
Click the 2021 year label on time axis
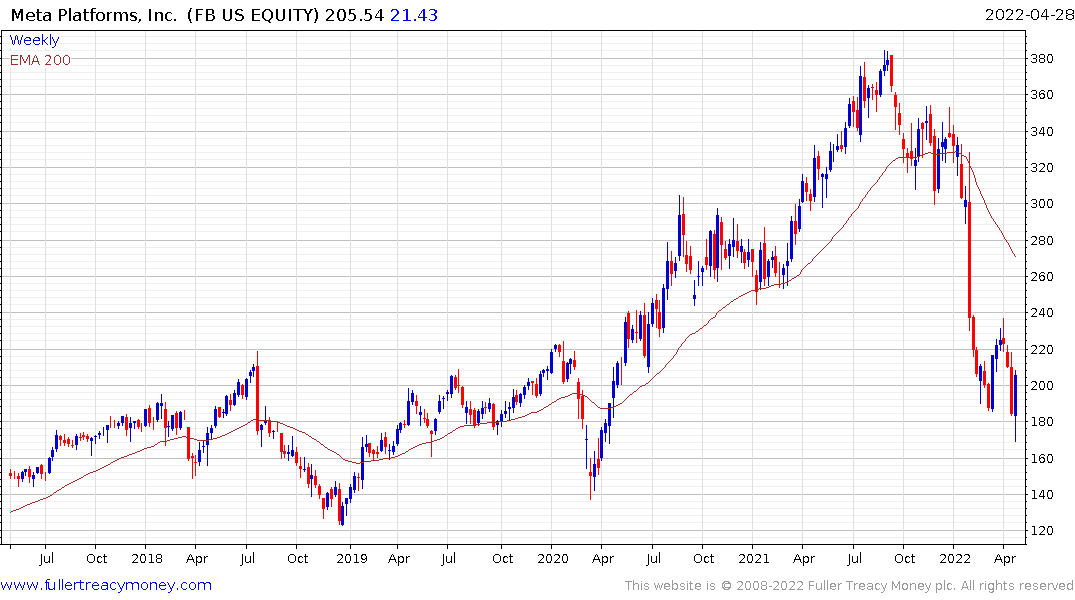pos(754,558)
